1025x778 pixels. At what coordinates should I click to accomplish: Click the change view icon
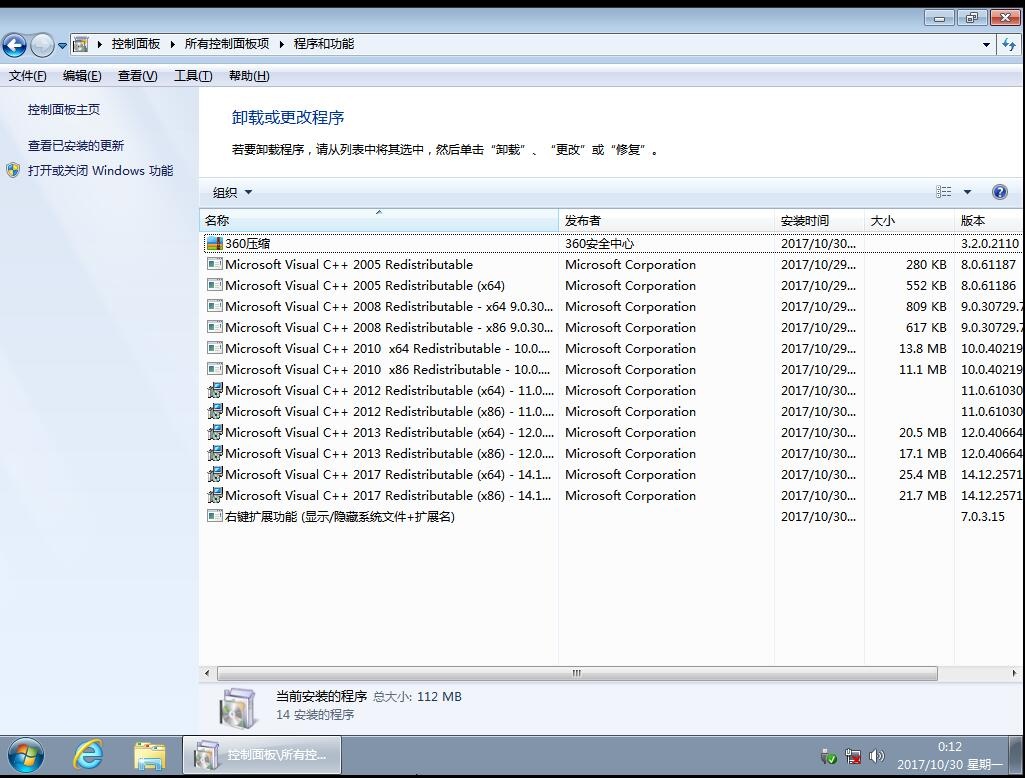coord(943,192)
